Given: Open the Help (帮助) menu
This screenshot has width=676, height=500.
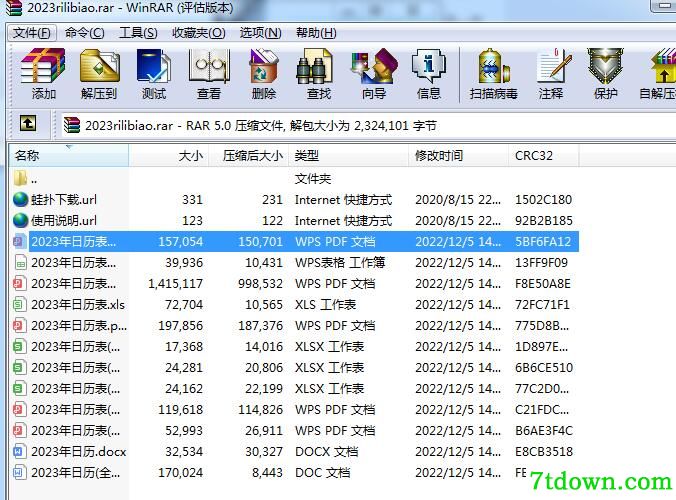Looking at the screenshot, I should point(316,33).
